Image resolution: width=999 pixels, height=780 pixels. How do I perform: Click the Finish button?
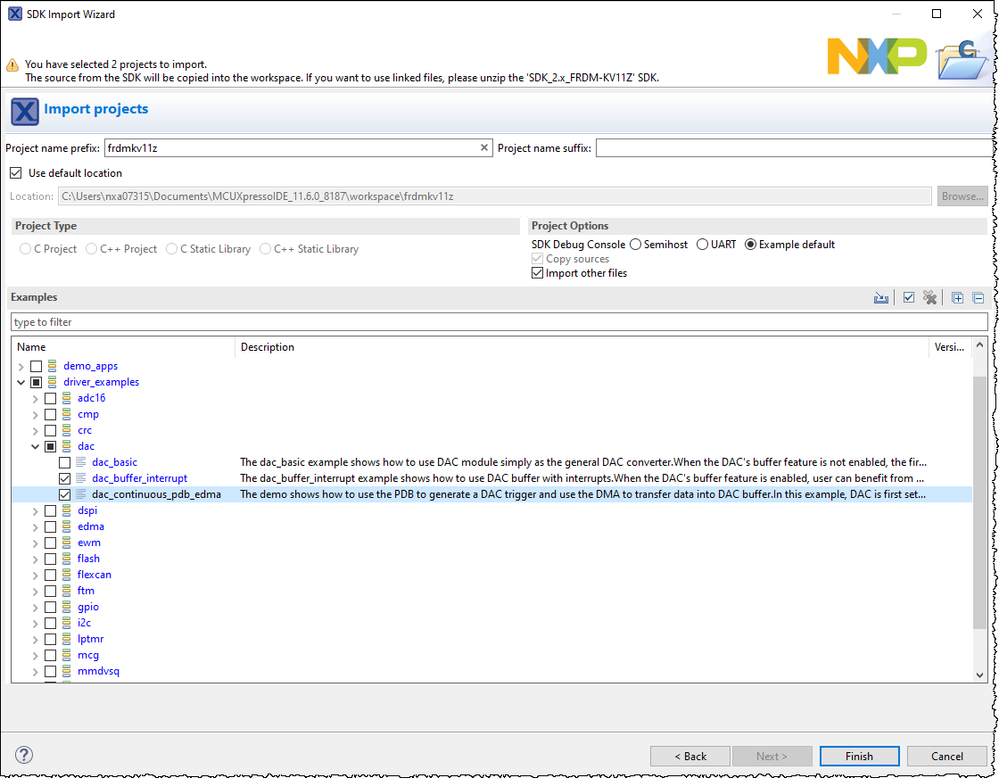point(859,756)
